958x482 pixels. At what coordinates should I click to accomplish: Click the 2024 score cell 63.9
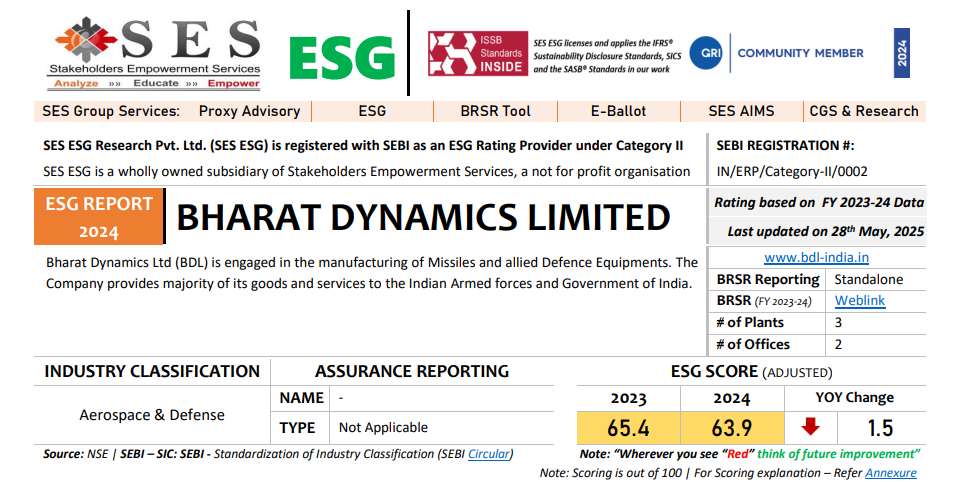pos(731,428)
